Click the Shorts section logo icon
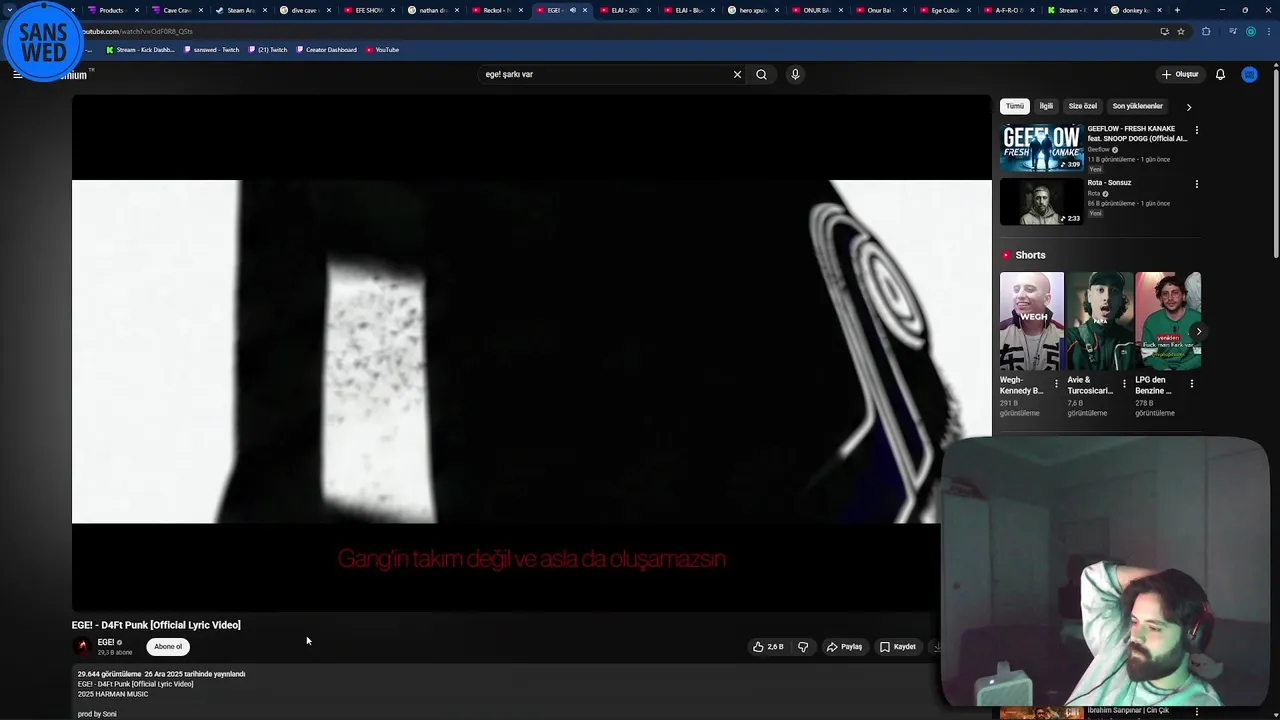 (x=1006, y=255)
